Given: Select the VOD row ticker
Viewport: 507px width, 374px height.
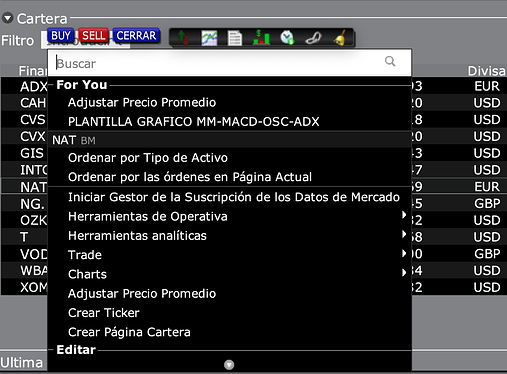Looking at the screenshot, I should 33,254.
